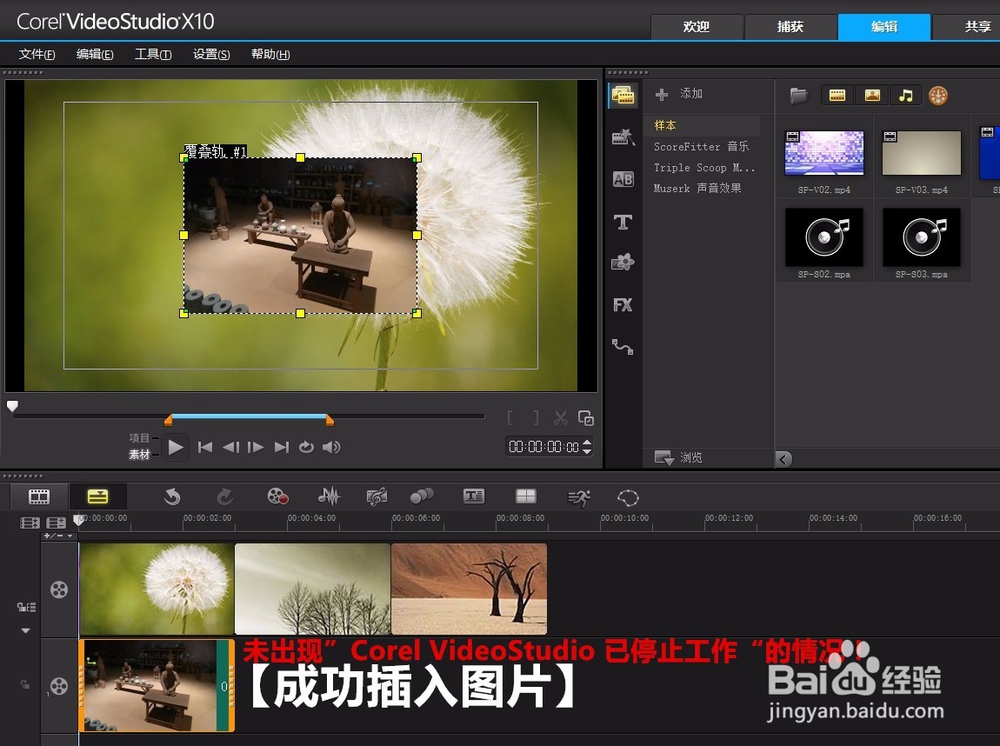Jump to End of clip
The height and width of the screenshot is (746, 1000).
[x=281, y=447]
